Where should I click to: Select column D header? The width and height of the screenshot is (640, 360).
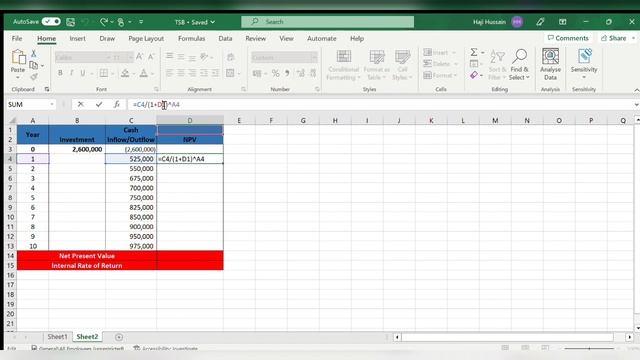point(190,120)
